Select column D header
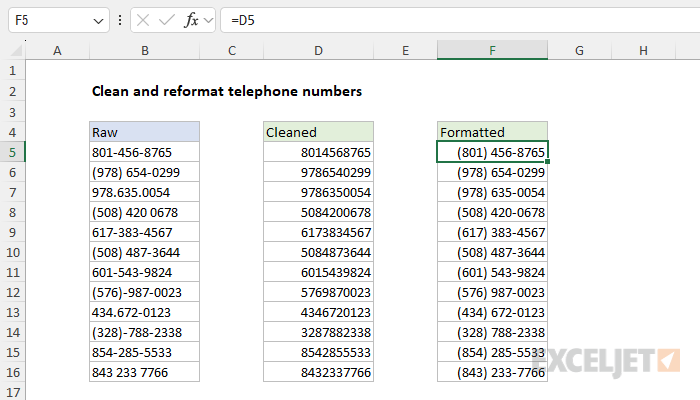 318,50
